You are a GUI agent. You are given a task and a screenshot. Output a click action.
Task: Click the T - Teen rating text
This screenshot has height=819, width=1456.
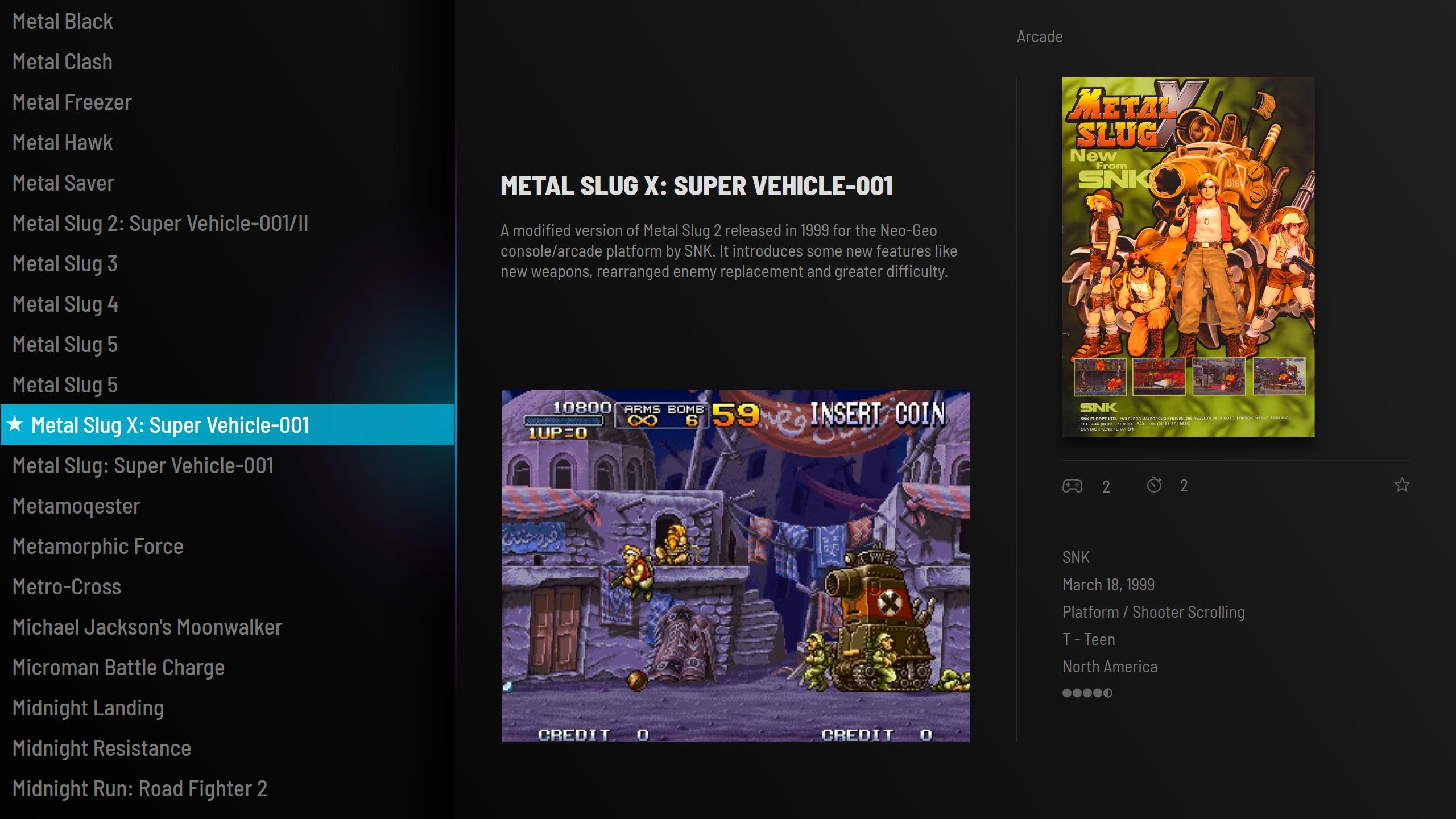1089,639
